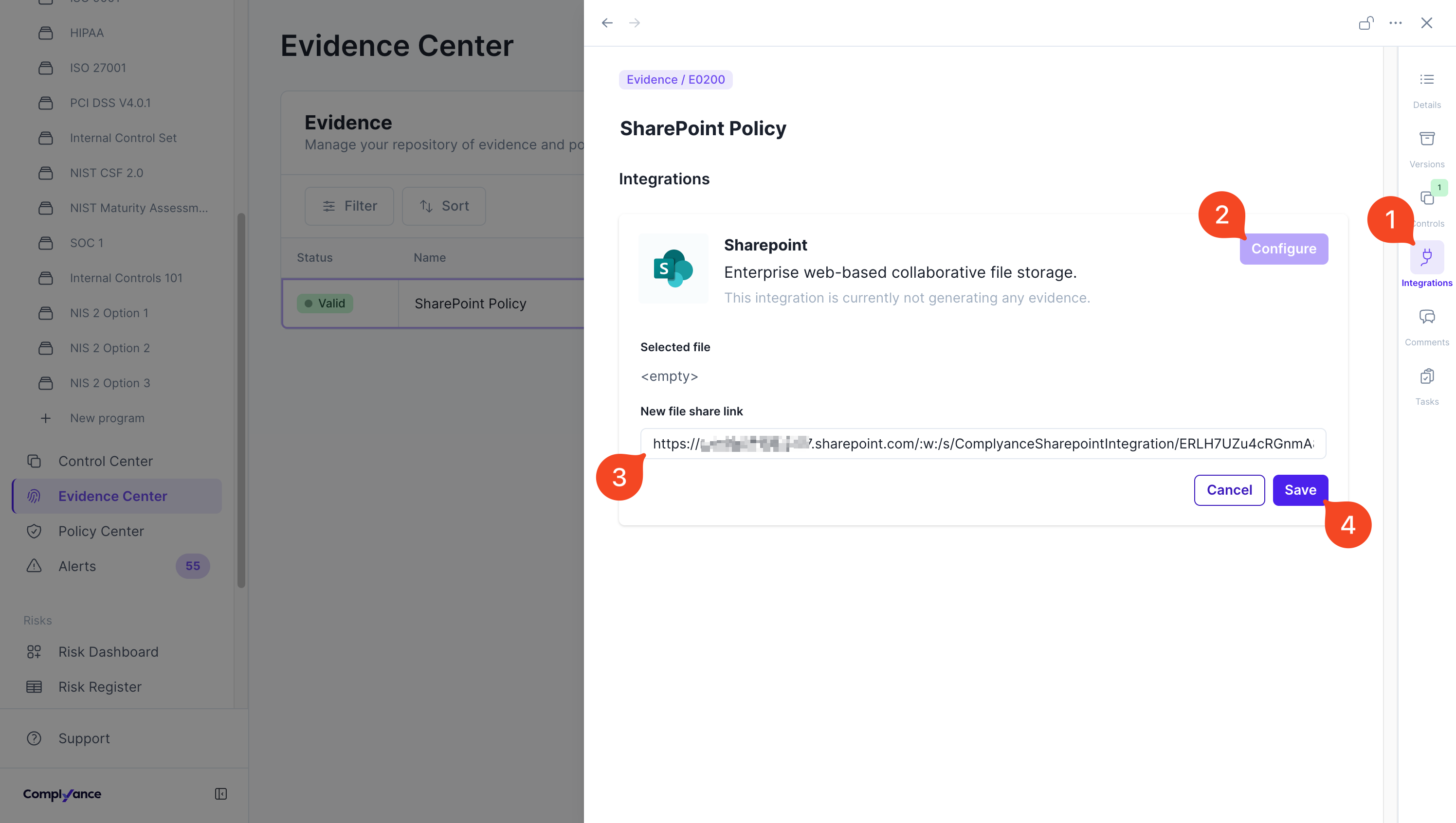The height and width of the screenshot is (823, 1456).
Task: Click the Risk Dashboard icon
Action: tap(34, 652)
